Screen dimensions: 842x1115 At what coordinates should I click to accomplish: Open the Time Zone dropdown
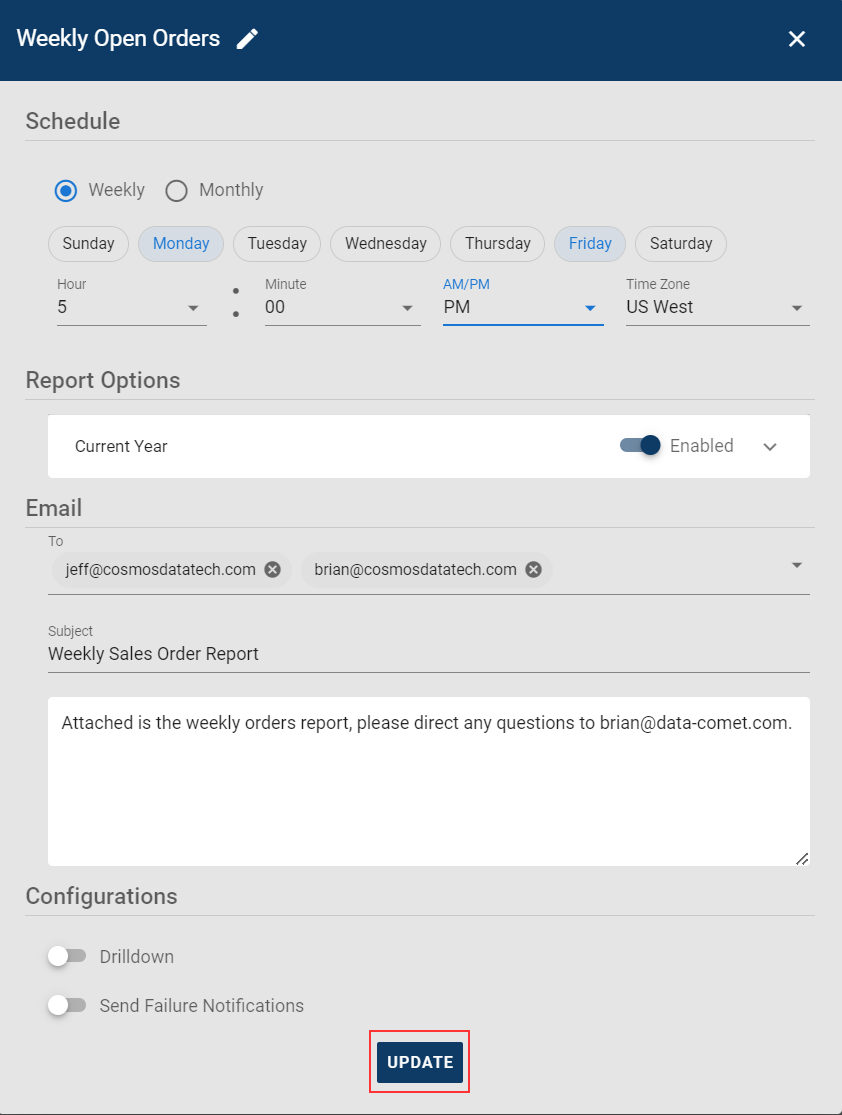798,307
